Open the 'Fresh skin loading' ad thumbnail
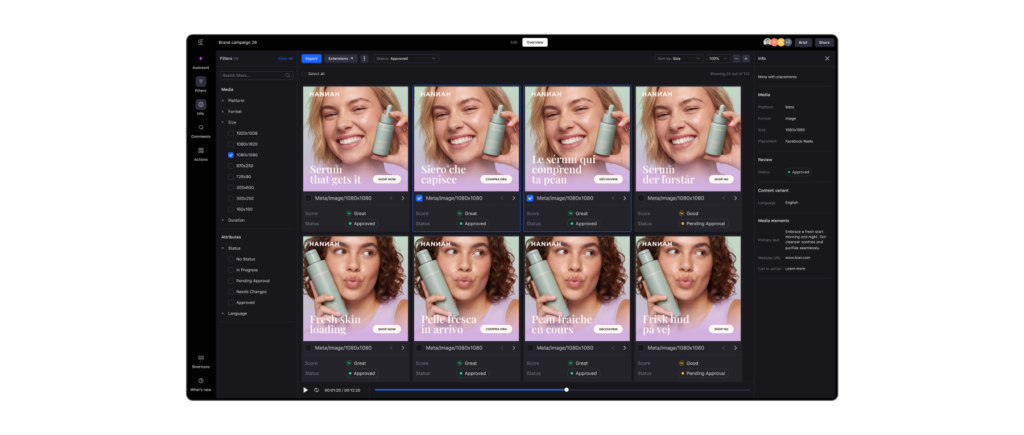 tap(355, 289)
